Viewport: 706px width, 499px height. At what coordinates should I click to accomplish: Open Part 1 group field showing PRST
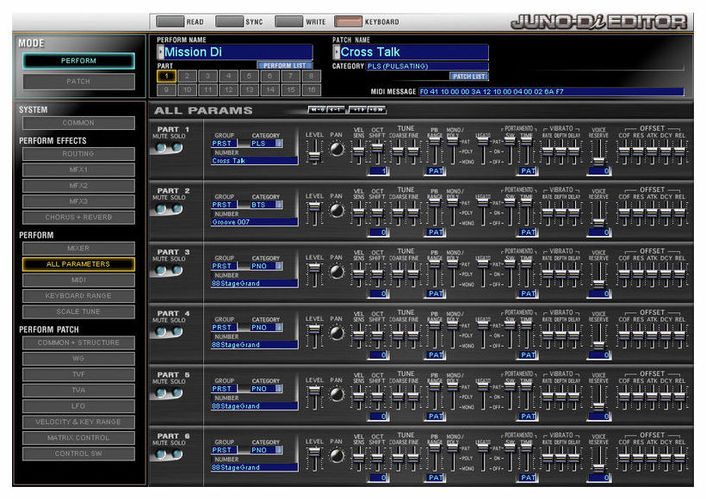[x=224, y=143]
